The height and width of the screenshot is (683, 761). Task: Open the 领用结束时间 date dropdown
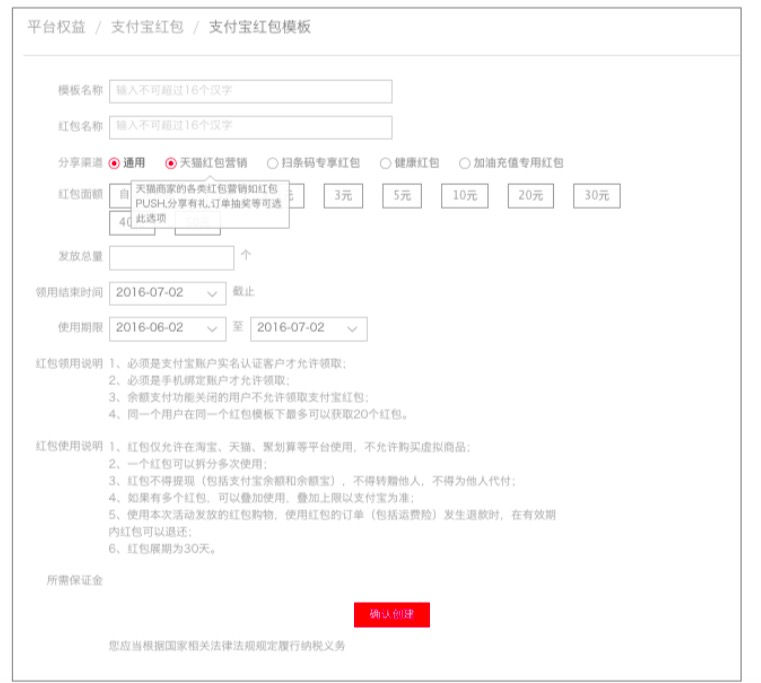click(x=167, y=293)
